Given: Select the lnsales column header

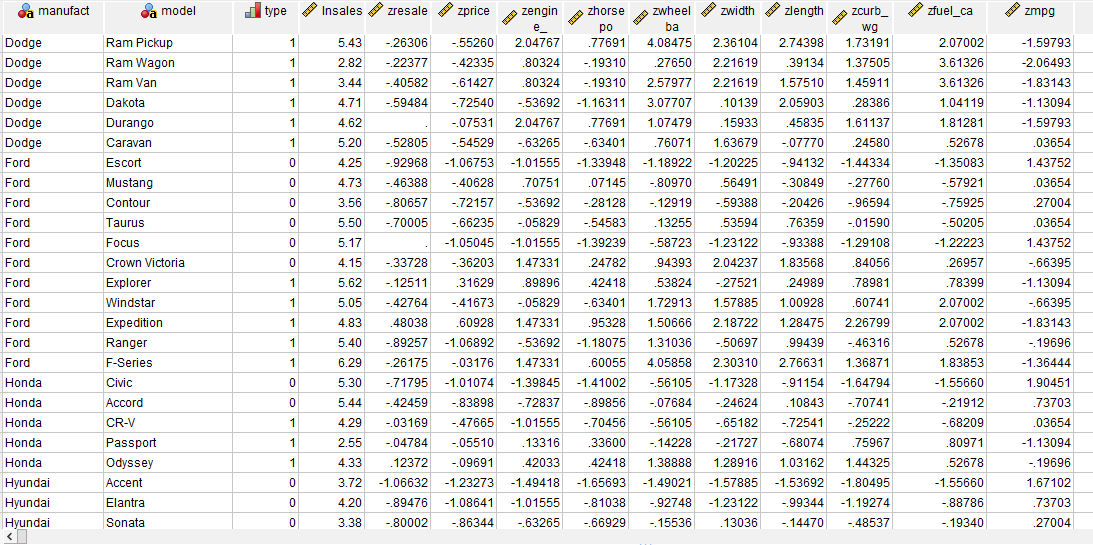Looking at the screenshot, I should (x=333, y=17).
